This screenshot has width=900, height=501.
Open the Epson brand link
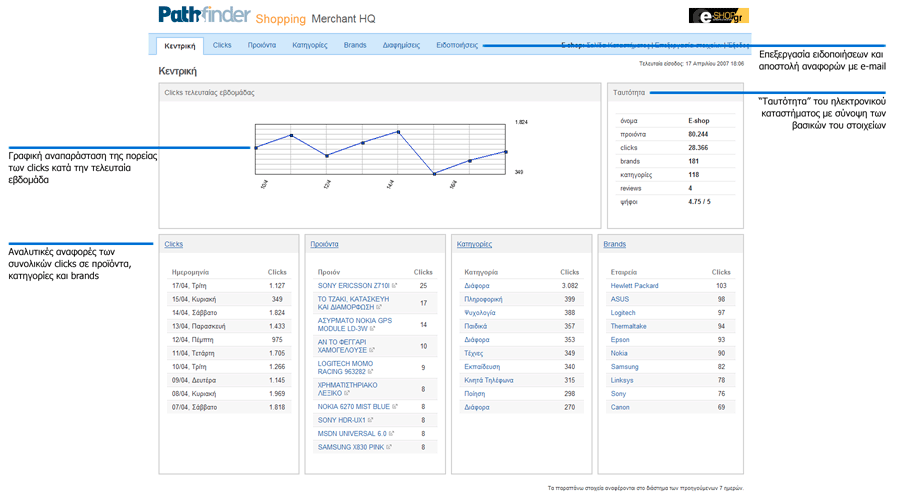620,340
